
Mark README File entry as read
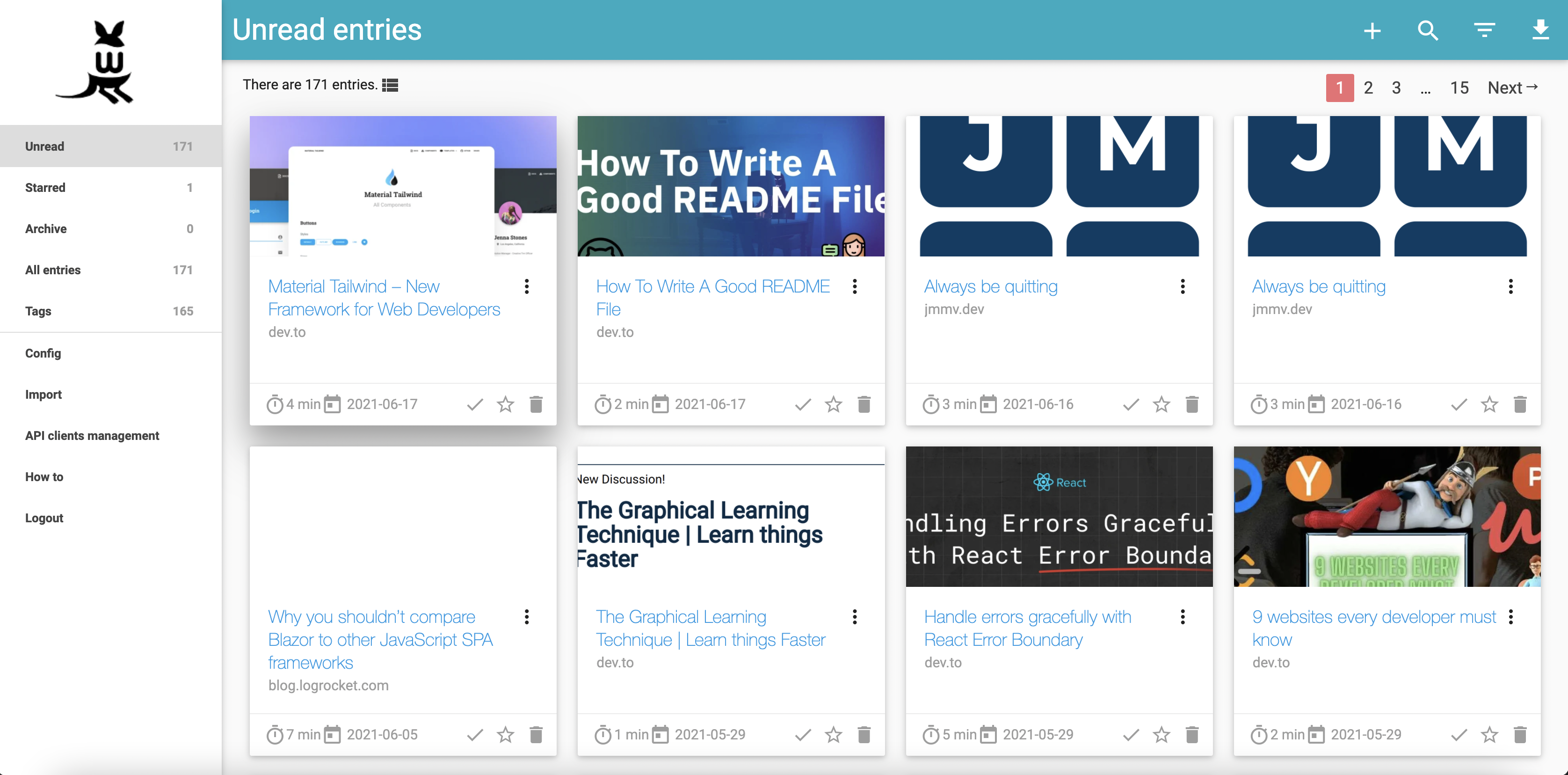click(x=803, y=404)
